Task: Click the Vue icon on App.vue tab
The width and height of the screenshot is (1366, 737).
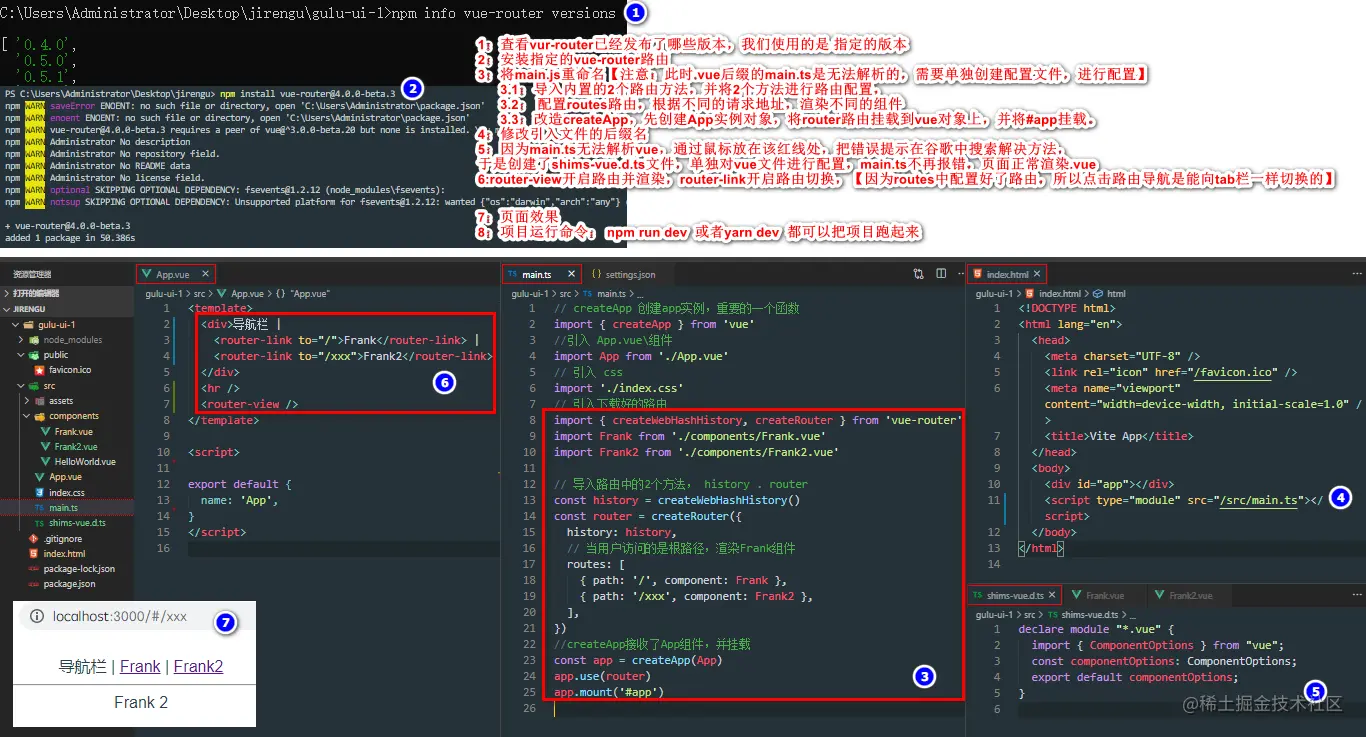Action: (x=147, y=274)
